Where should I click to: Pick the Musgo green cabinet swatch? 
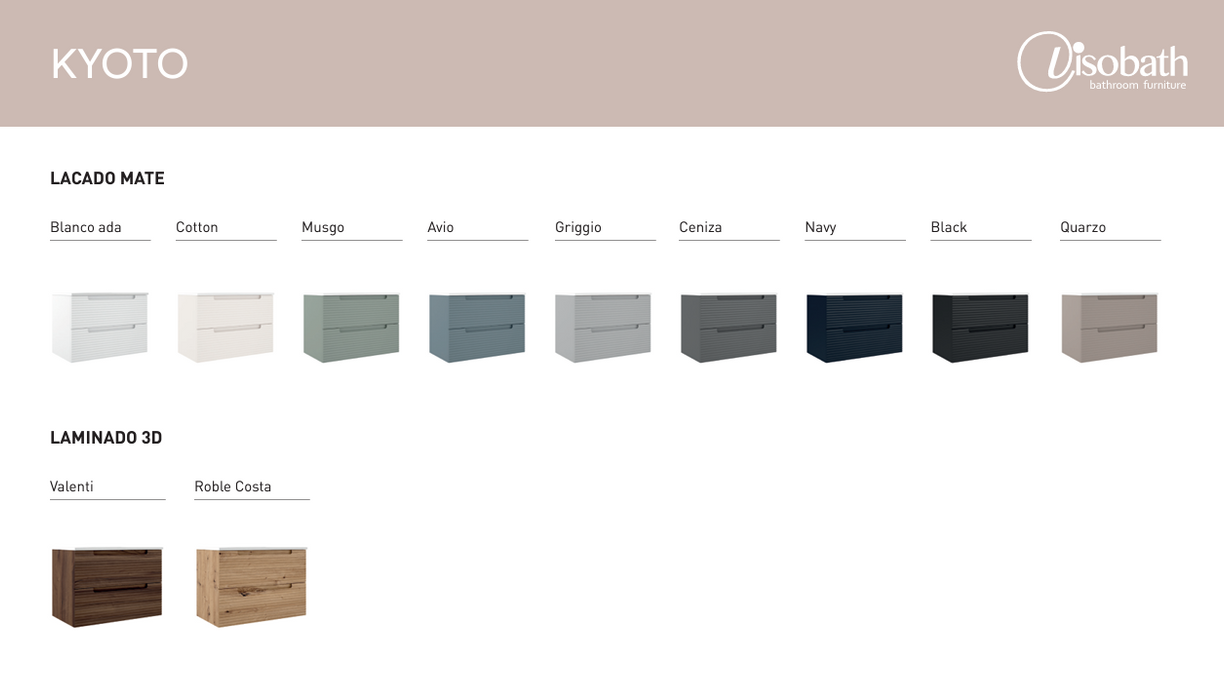coord(351,327)
